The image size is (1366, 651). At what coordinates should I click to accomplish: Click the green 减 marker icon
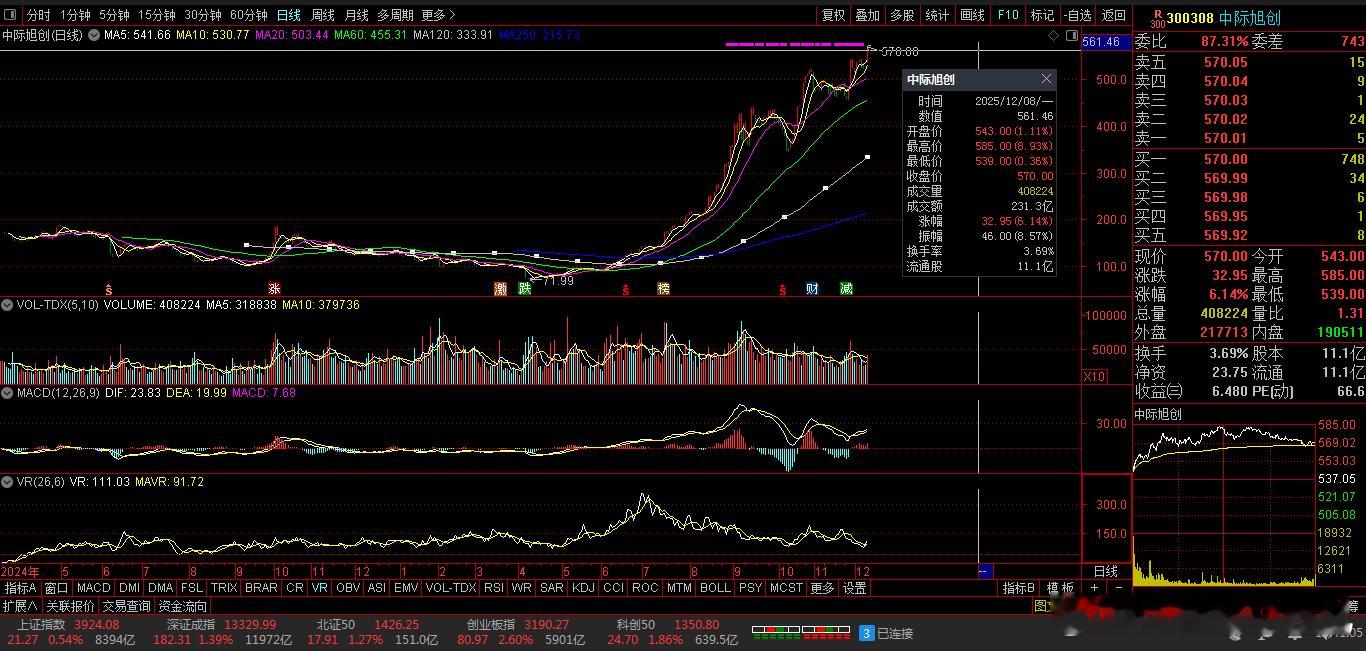click(846, 289)
